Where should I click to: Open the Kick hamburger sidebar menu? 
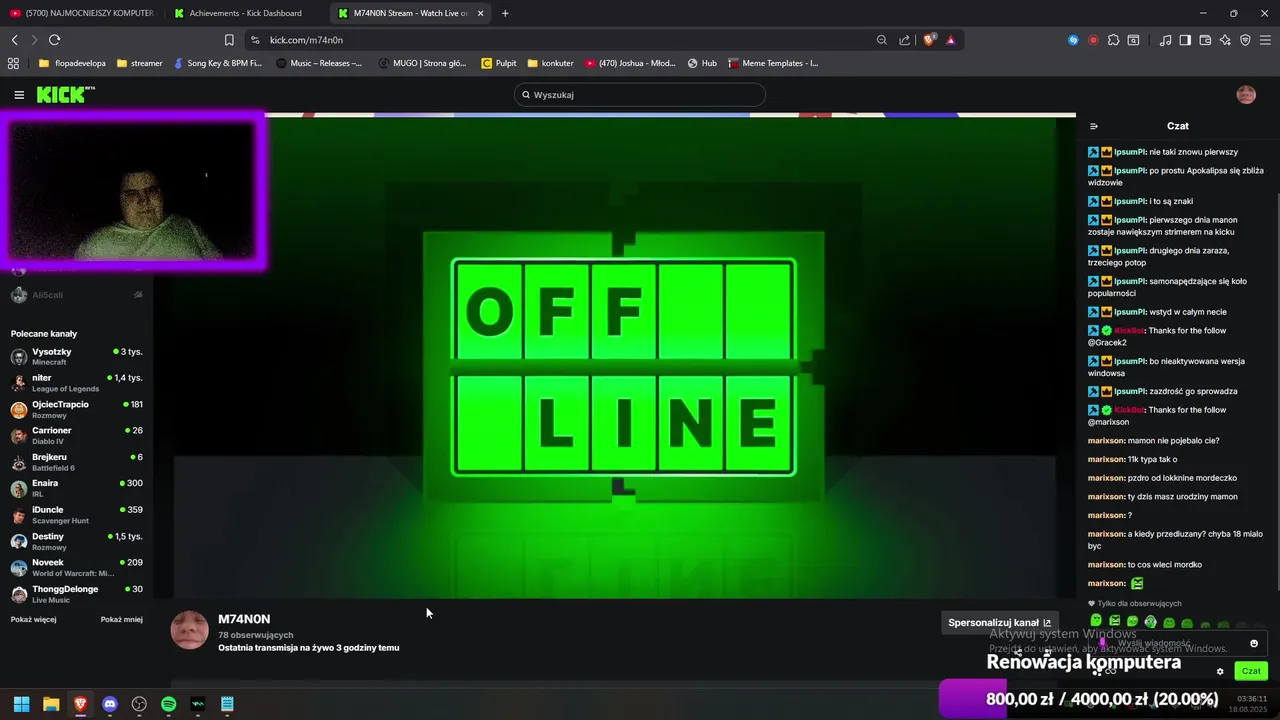tap(19, 95)
